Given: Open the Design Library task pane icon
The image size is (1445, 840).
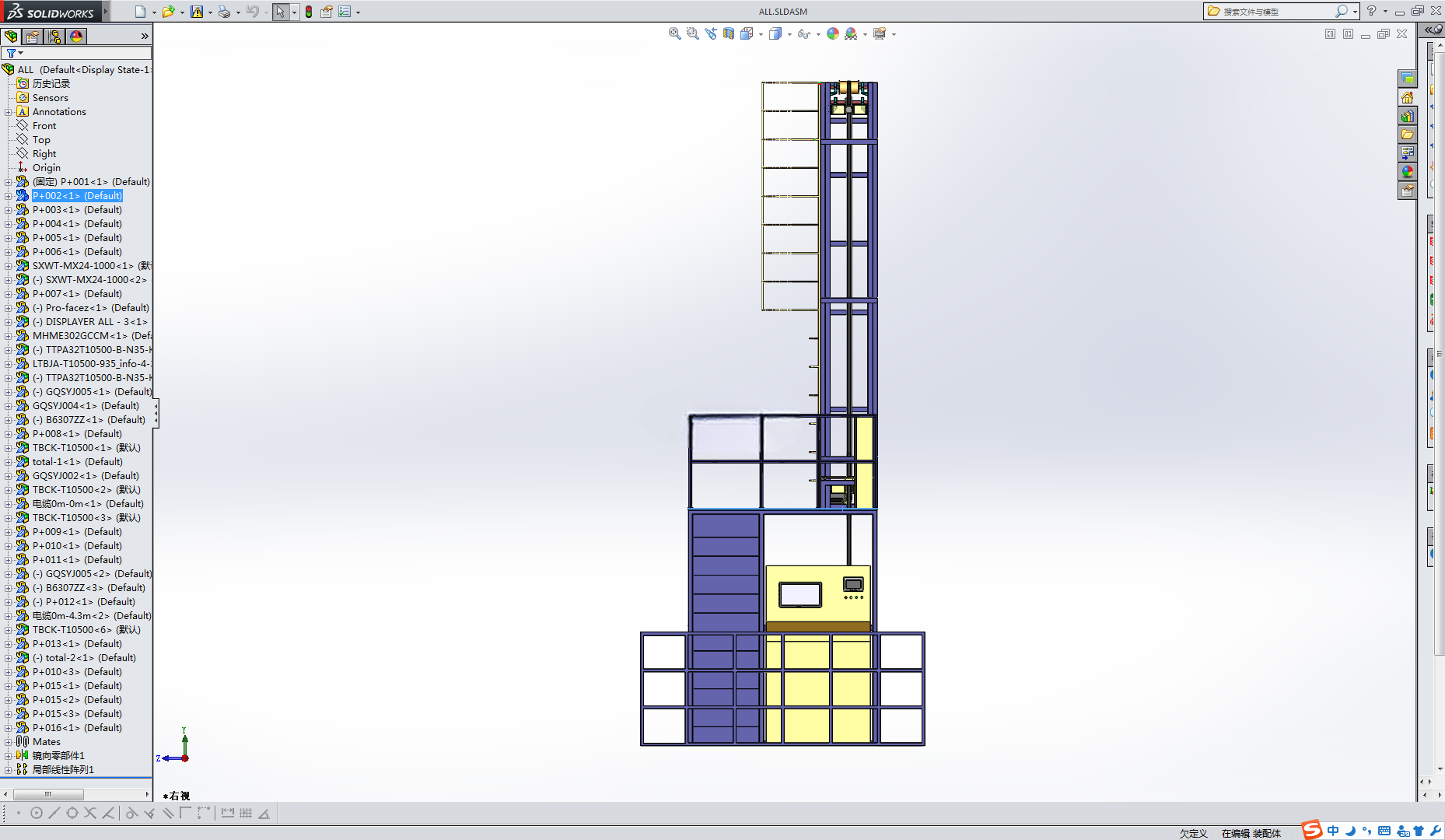Looking at the screenshot, I should (1407, 116).
